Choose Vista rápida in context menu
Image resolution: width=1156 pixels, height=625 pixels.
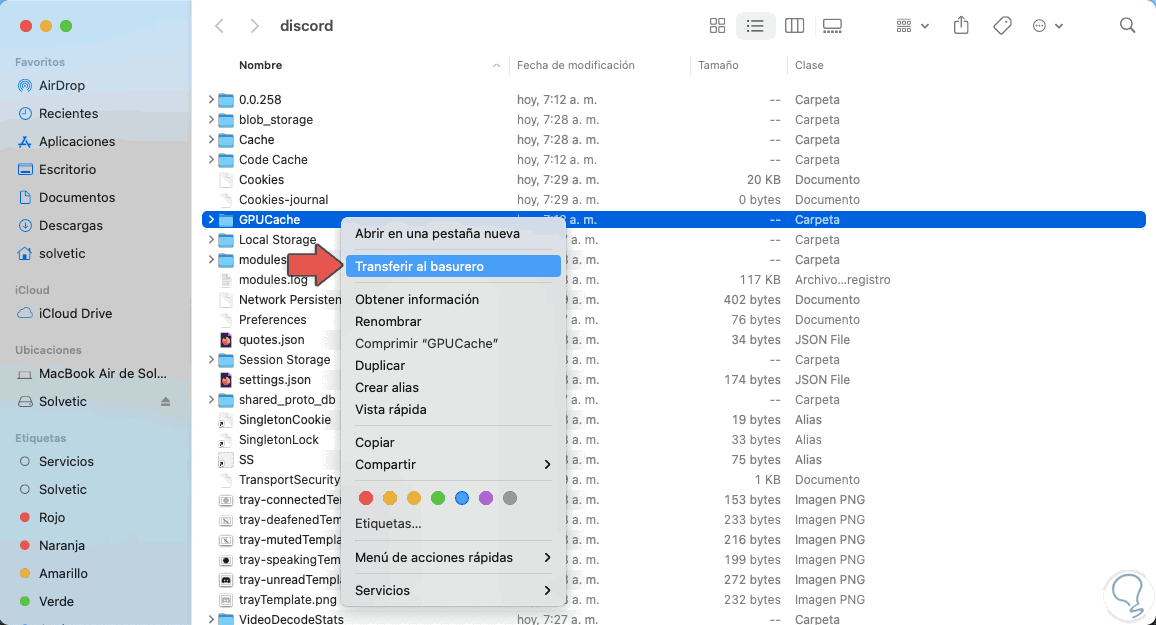(x=453, y=410)
